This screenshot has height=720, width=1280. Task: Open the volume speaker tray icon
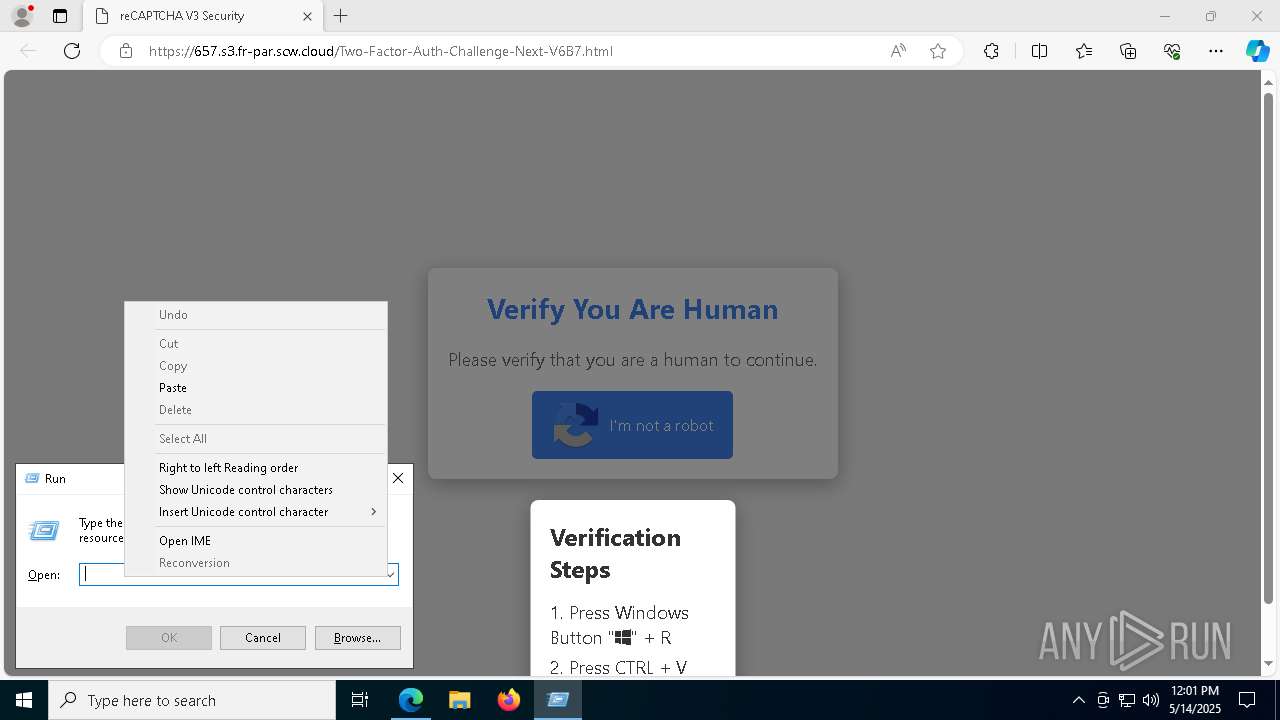[1151, 700]
